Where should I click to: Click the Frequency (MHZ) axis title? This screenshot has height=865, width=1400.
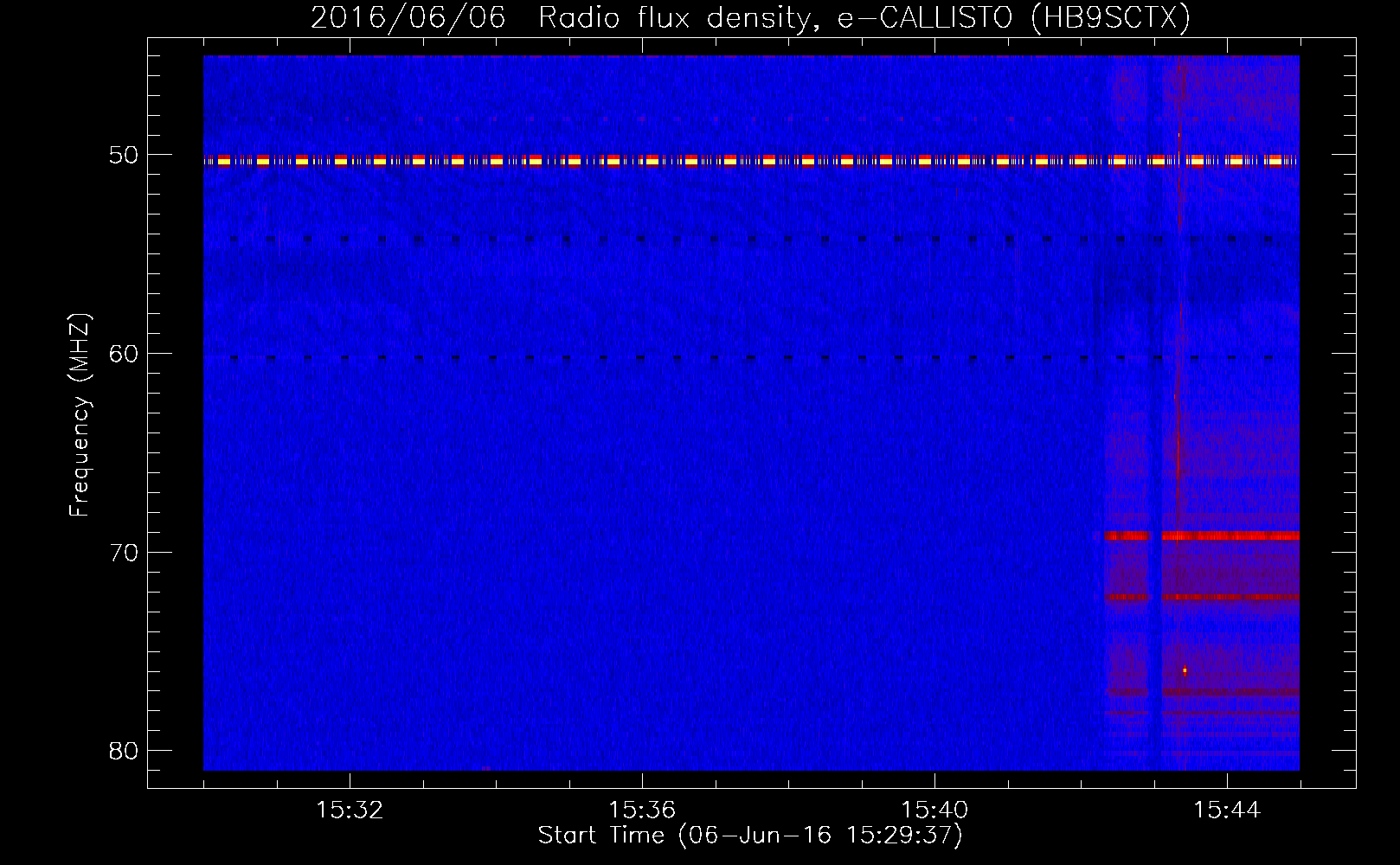(79, 415)
